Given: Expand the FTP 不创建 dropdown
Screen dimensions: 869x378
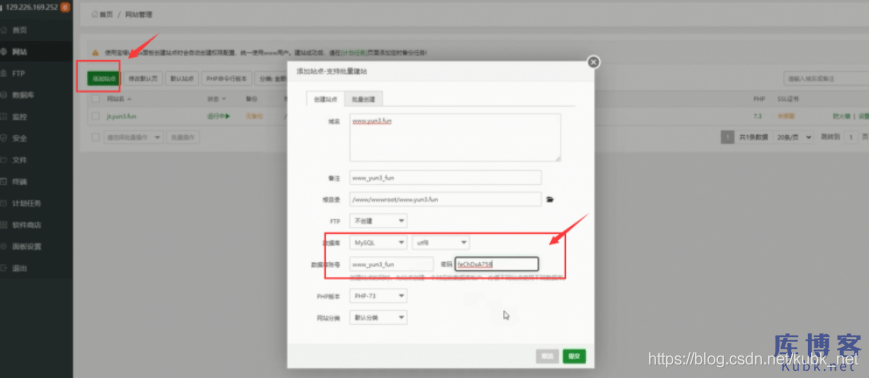Looking at the screenshot, I should pos(378,221).
